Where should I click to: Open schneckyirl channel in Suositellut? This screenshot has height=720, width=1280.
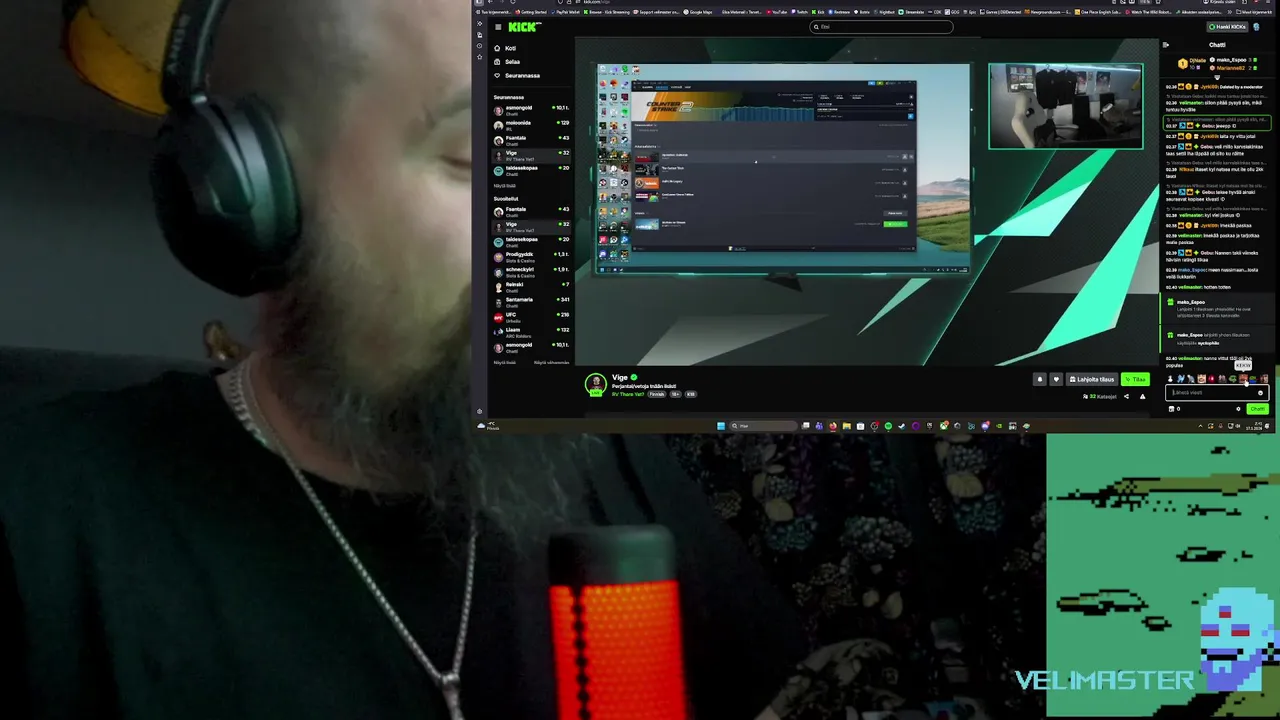(531, 271)
